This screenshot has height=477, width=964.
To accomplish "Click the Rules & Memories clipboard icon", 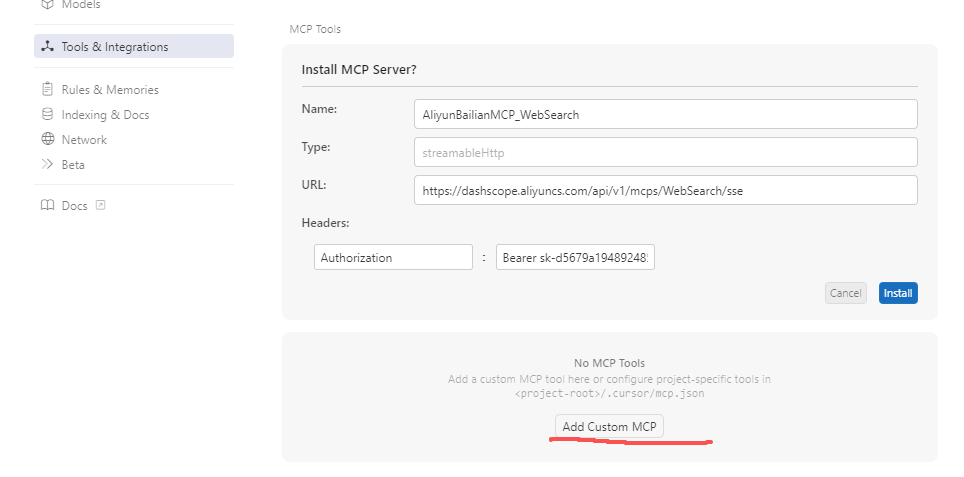I will (x=47, y=89).
